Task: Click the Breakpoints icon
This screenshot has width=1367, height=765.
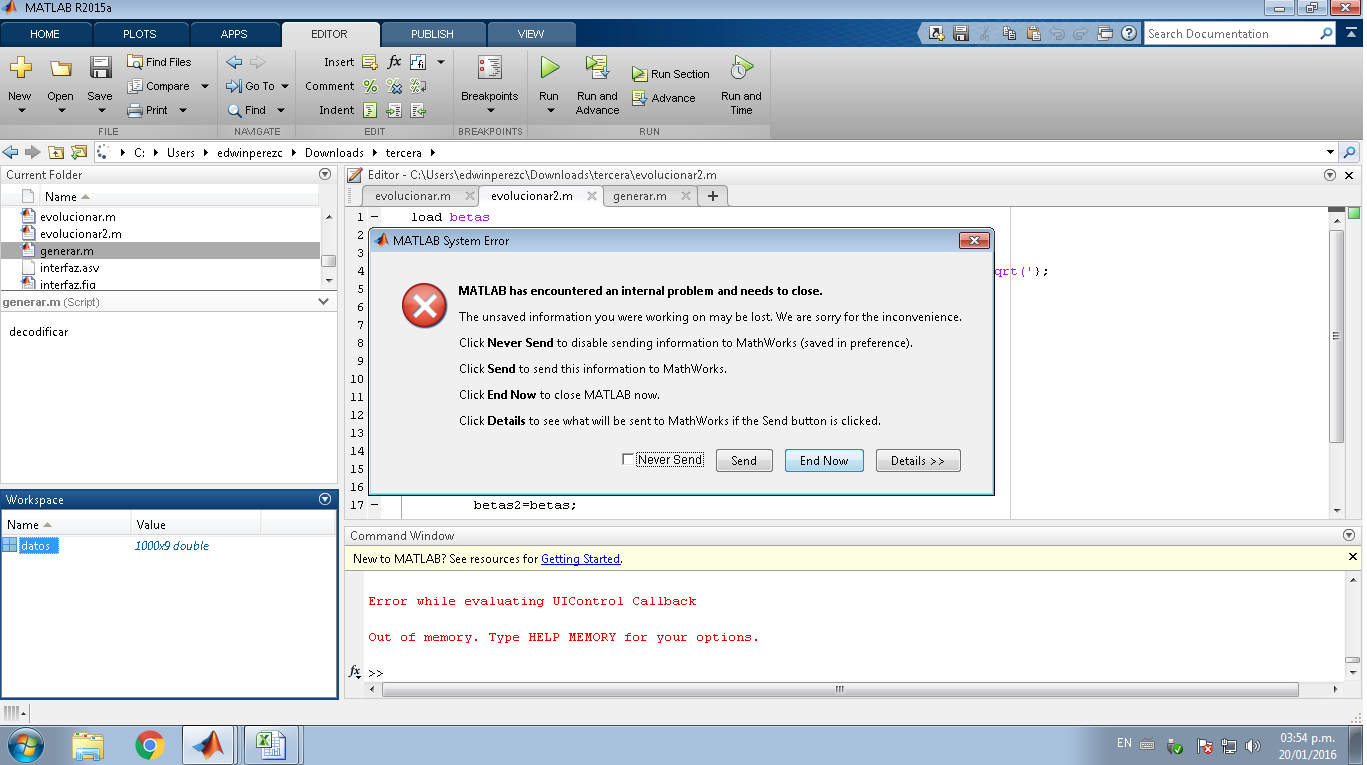Action: pos(490,68)
